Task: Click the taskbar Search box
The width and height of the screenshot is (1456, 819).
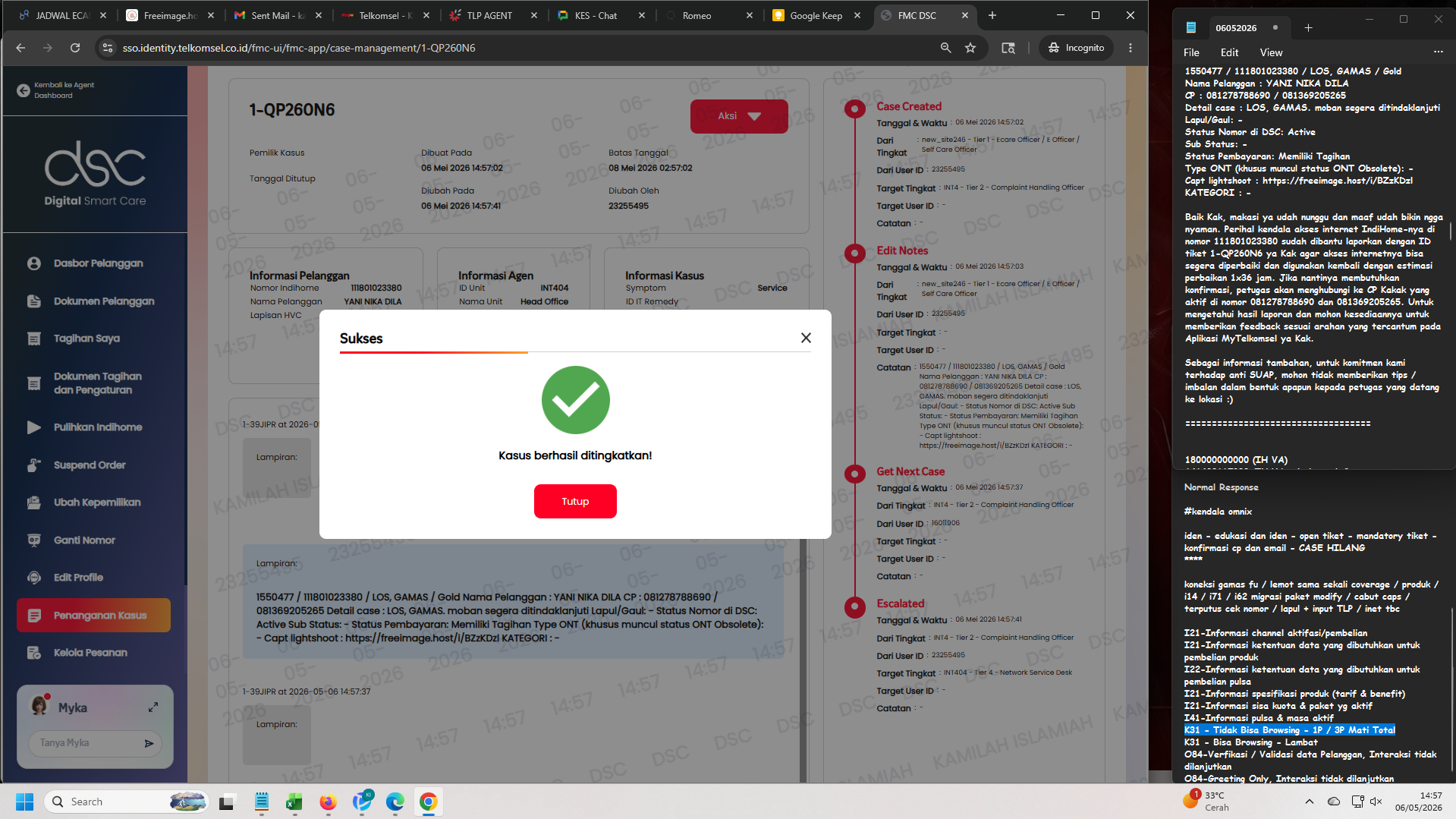Action: tap(127, 802)
